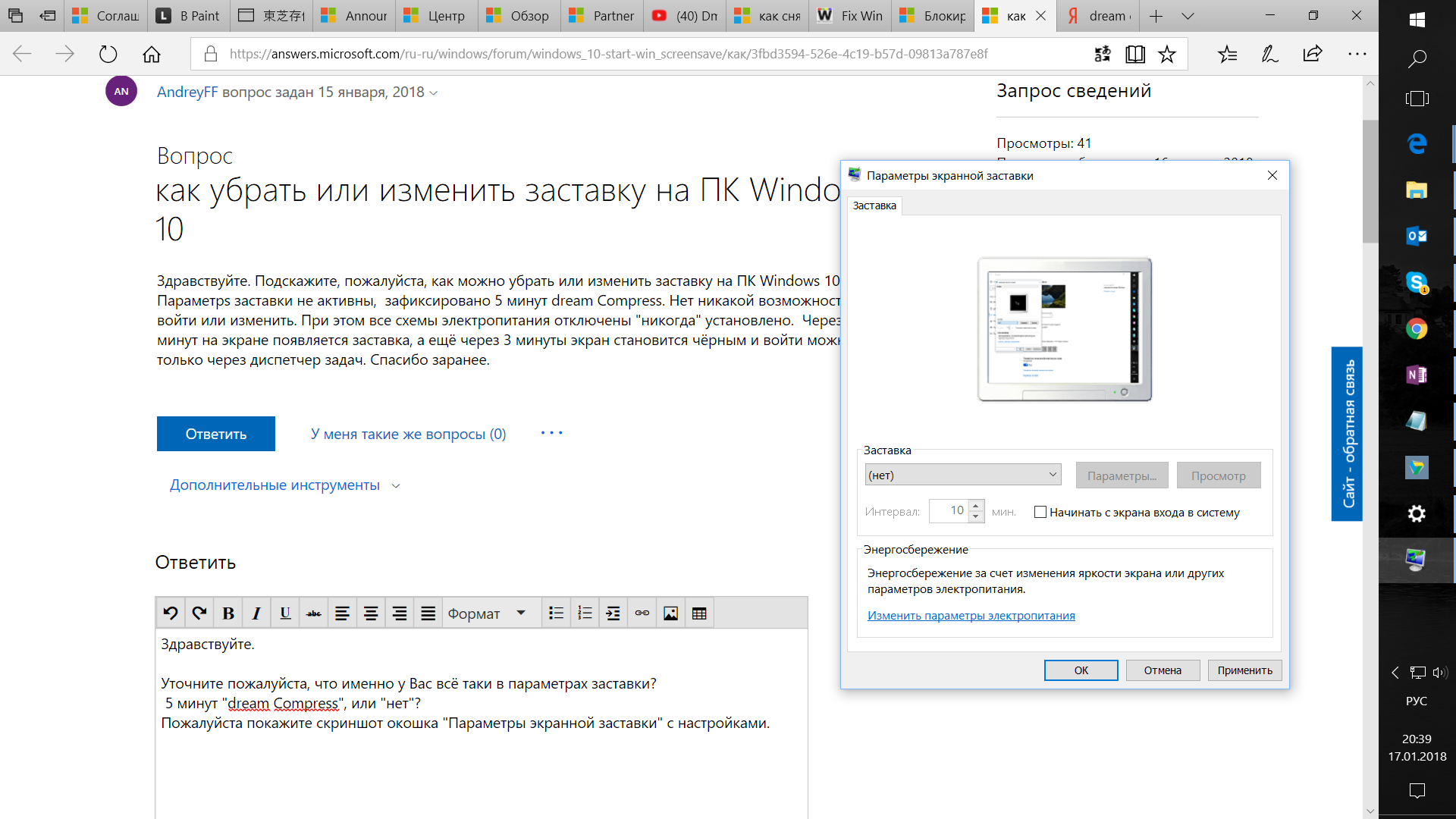
Task: Add page to favorites star
Action: 1167,54
